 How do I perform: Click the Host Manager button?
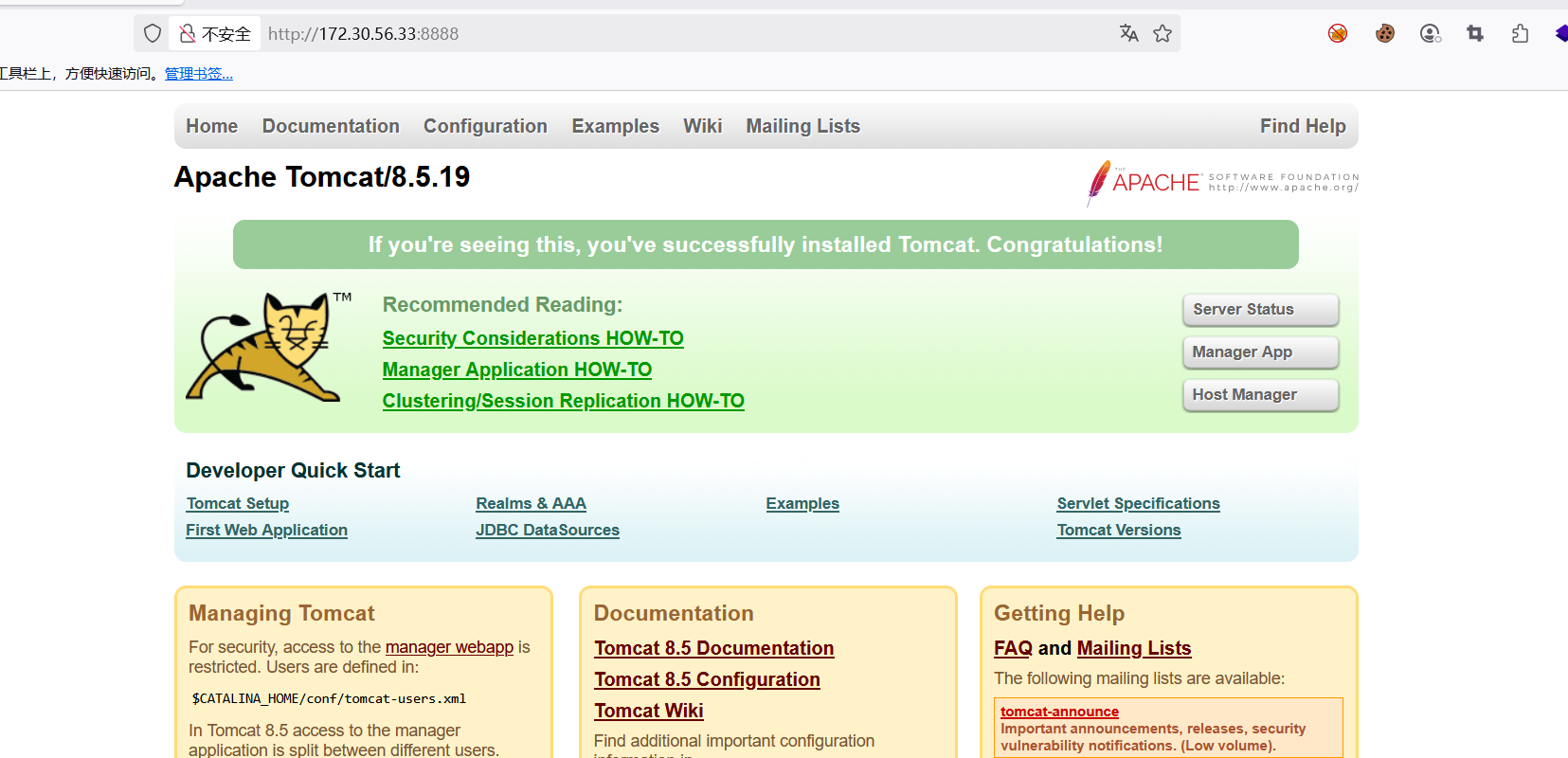point(1261,395)
